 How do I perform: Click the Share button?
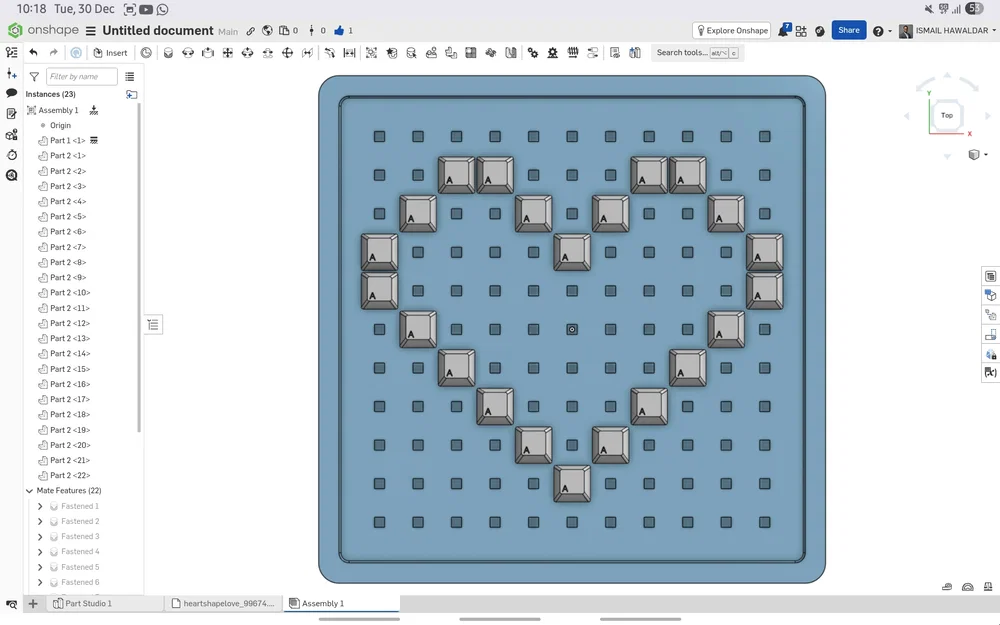click(x=848, y=30)
